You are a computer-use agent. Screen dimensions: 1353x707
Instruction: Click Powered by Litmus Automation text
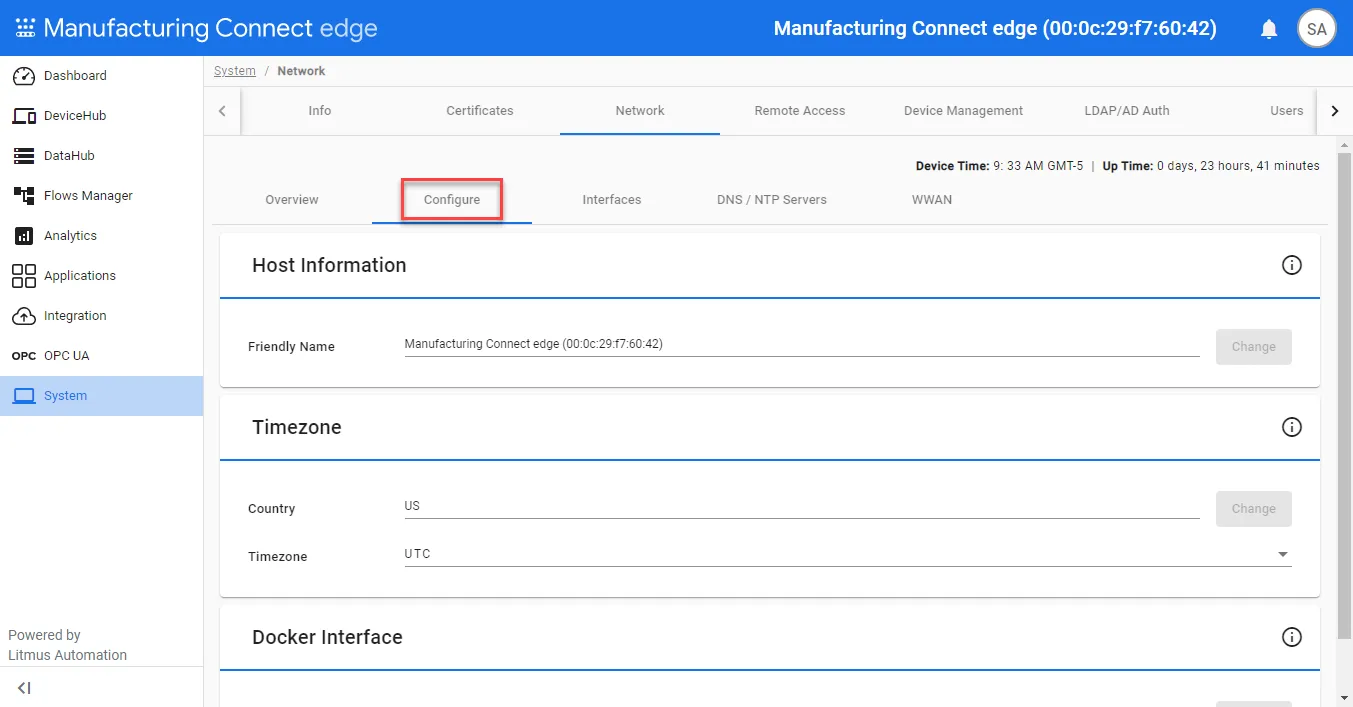(68, 645)
